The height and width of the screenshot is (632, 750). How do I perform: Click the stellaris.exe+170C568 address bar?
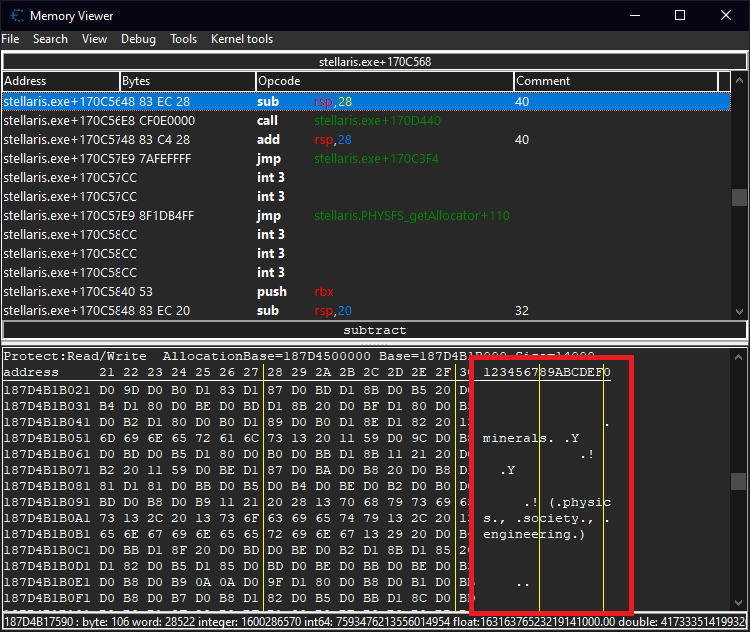[375, 62]
